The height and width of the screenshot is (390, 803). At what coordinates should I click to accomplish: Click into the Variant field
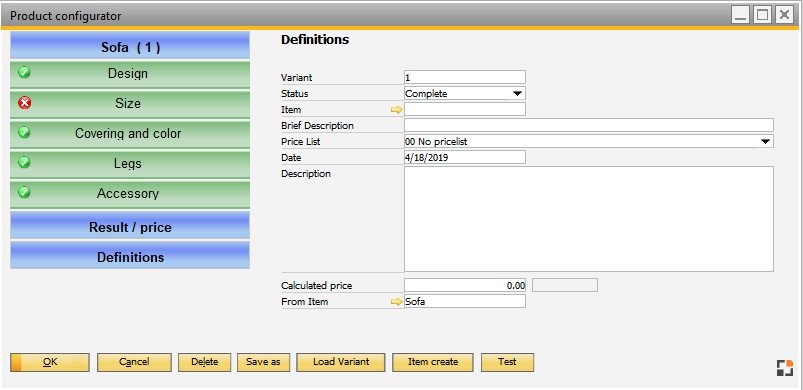(x=465, y=77)
